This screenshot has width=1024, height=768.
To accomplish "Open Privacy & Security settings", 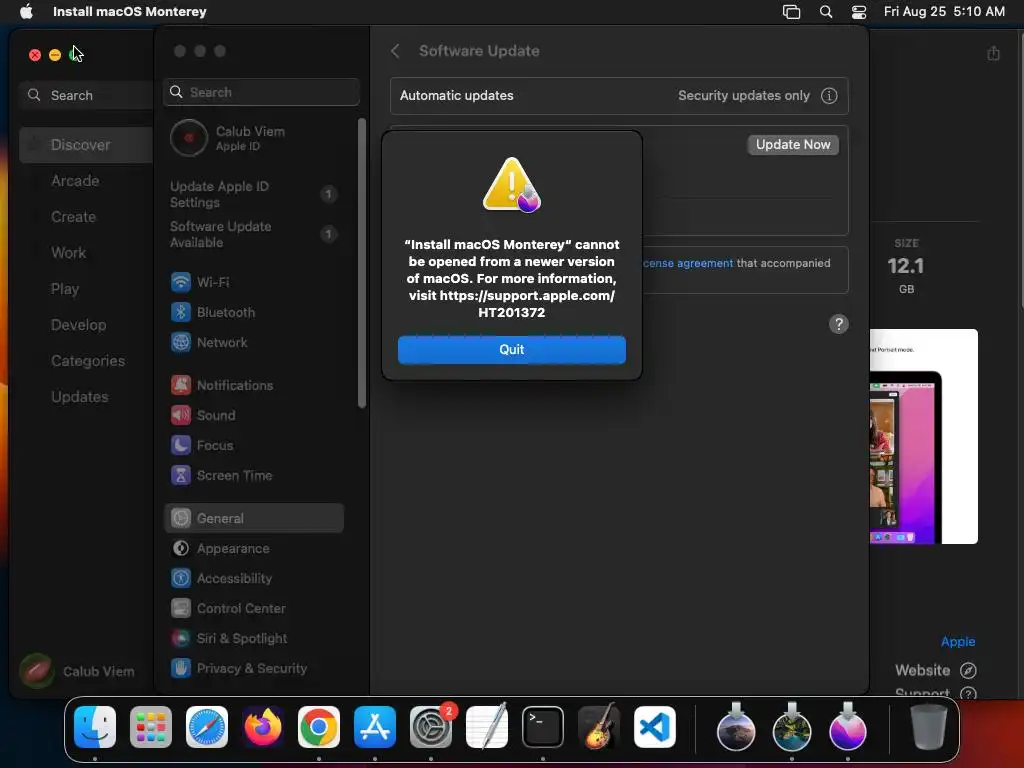I will click(x=253, y=669).
